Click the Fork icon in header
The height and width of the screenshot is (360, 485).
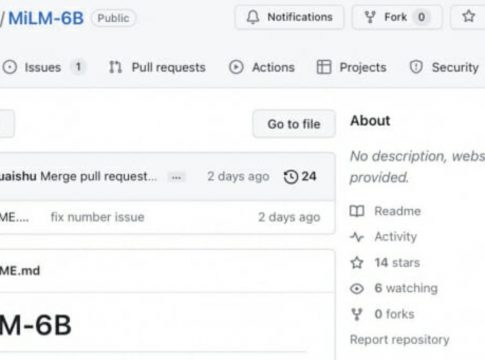coord(370,17)
